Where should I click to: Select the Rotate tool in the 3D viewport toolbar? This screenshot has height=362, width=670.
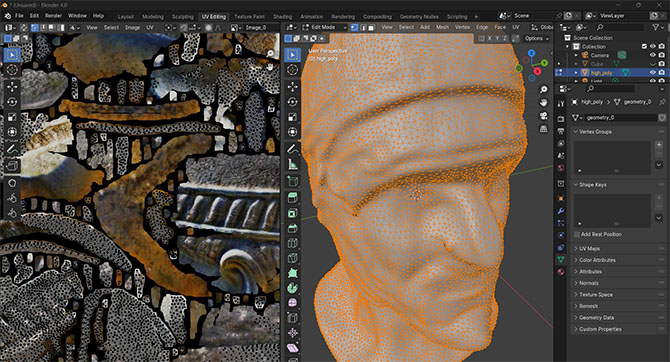click(x=293, y=102)
